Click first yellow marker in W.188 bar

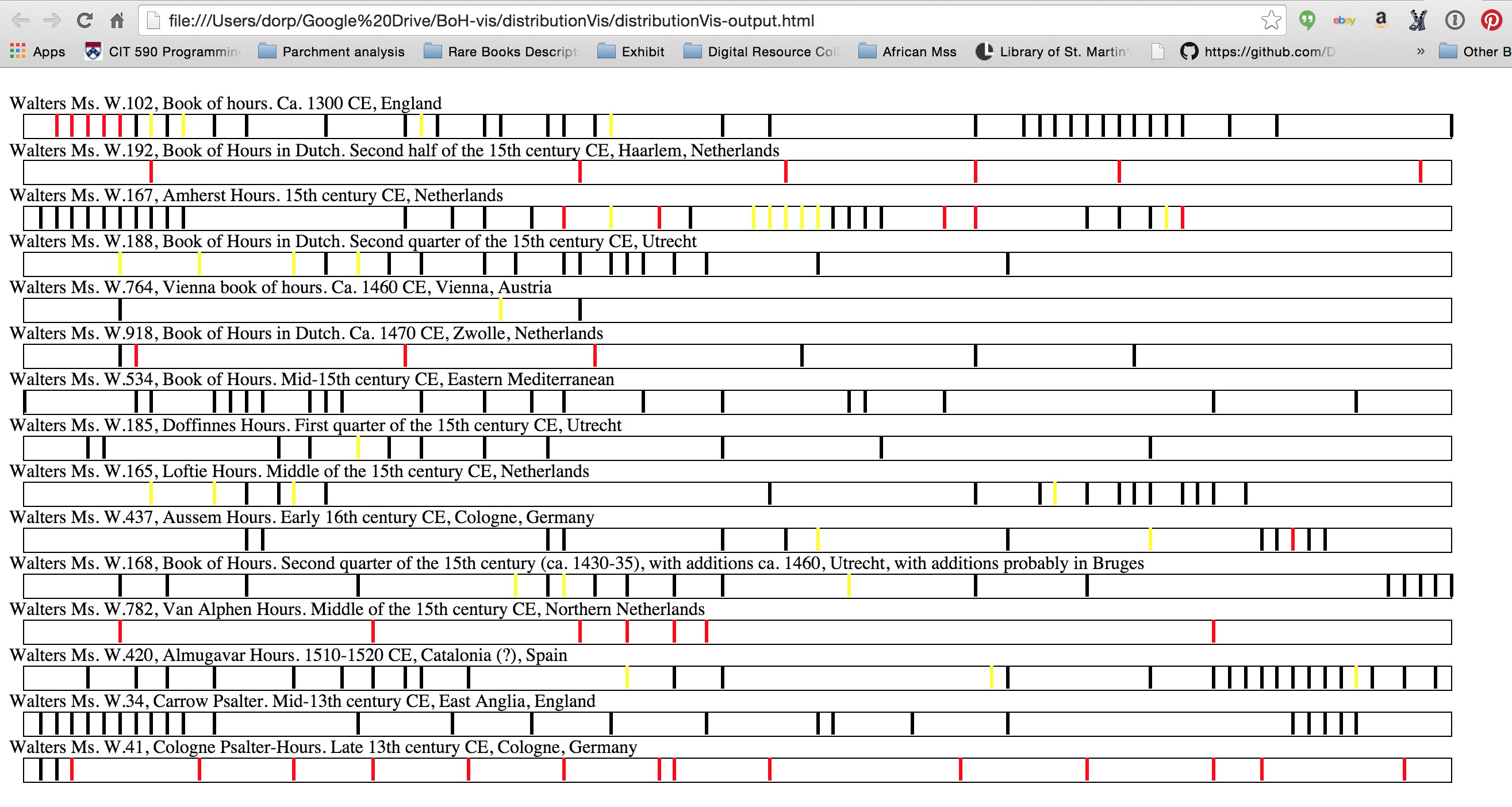pos(120,264)
